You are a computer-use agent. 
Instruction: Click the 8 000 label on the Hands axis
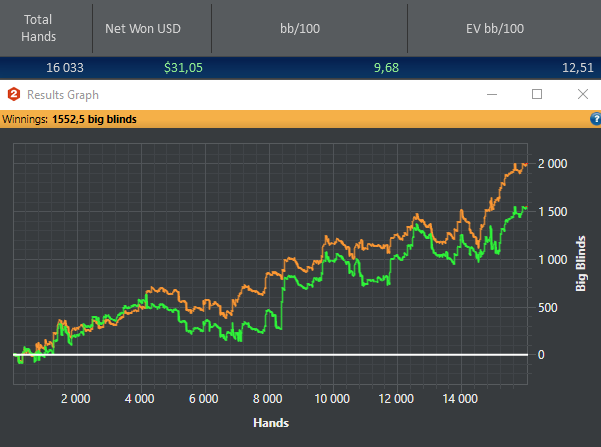pos(268,399)
